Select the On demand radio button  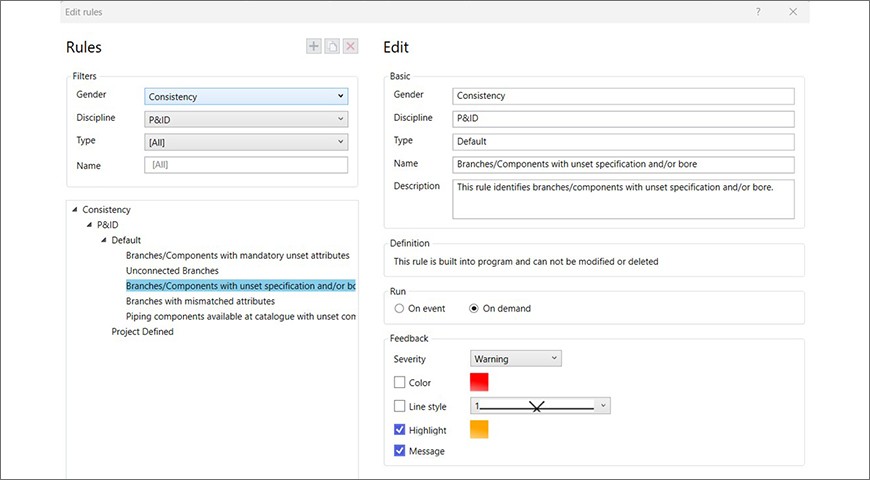pos(475,309)
